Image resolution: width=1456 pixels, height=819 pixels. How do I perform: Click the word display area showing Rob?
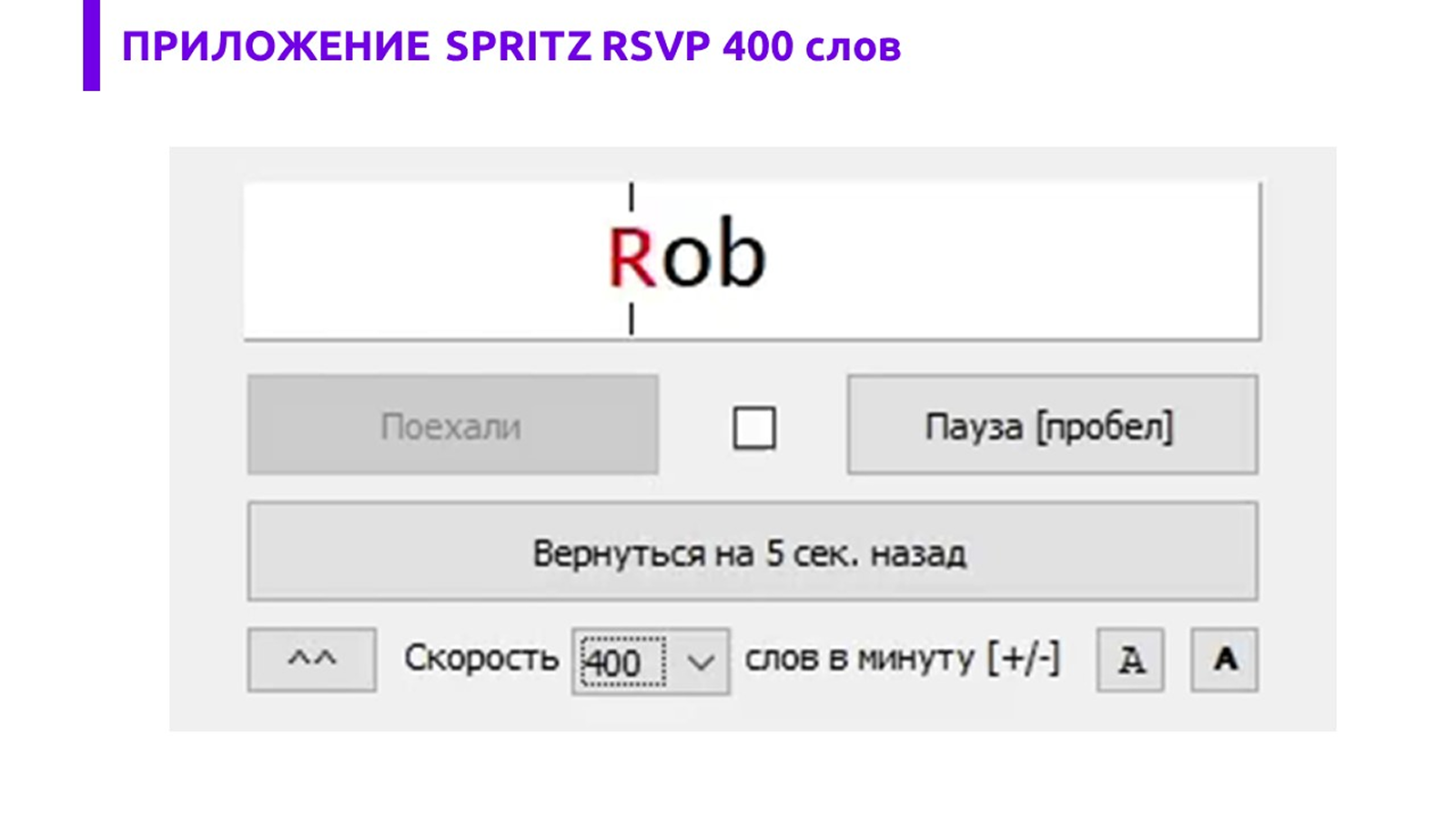coord(753,260)
